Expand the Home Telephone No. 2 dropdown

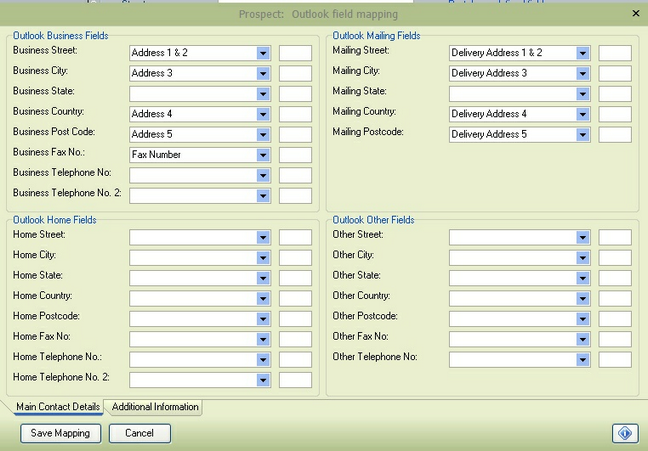(x=263, y=380)
